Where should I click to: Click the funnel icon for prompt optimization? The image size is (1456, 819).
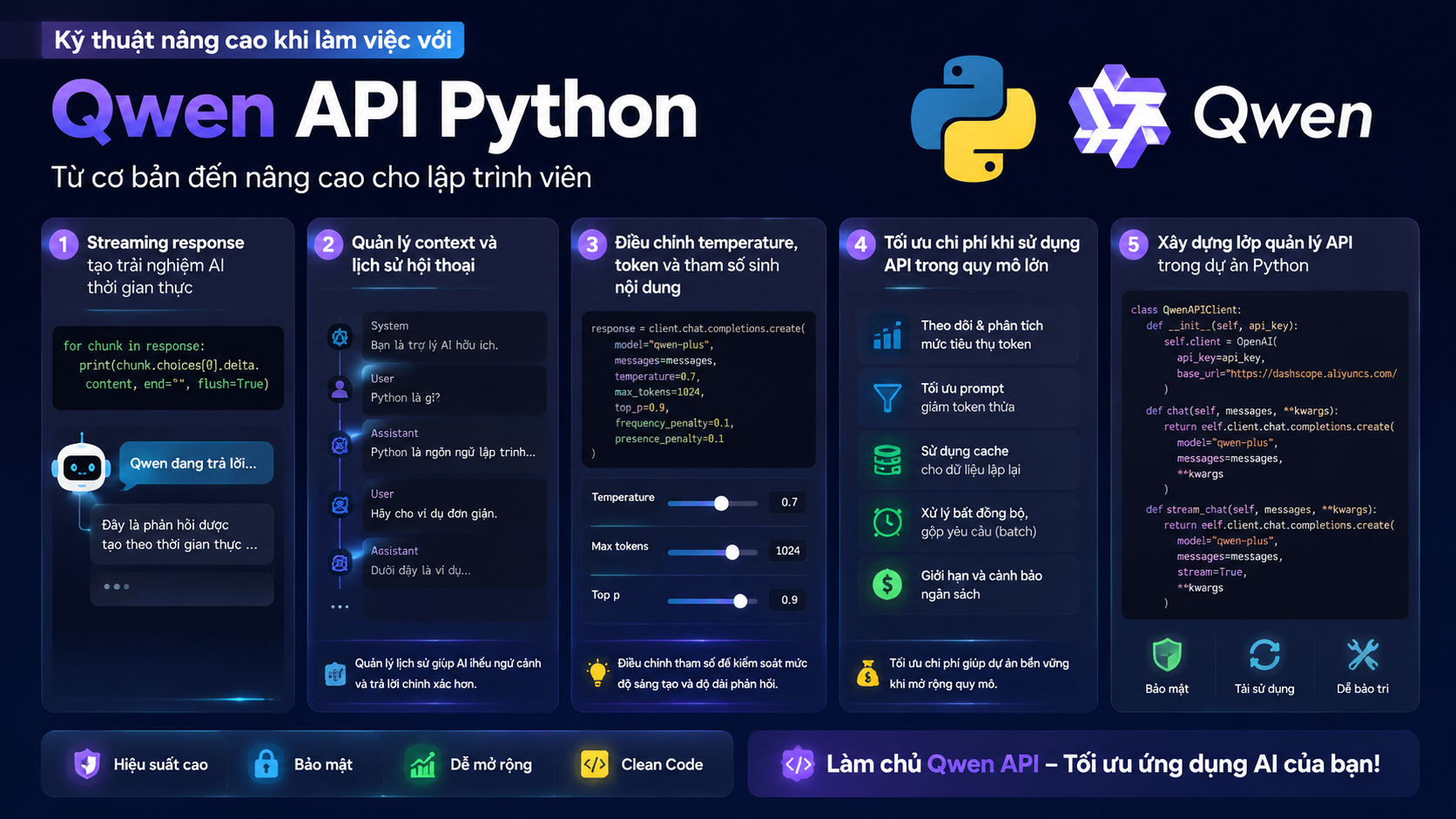(x=887, y=398)
